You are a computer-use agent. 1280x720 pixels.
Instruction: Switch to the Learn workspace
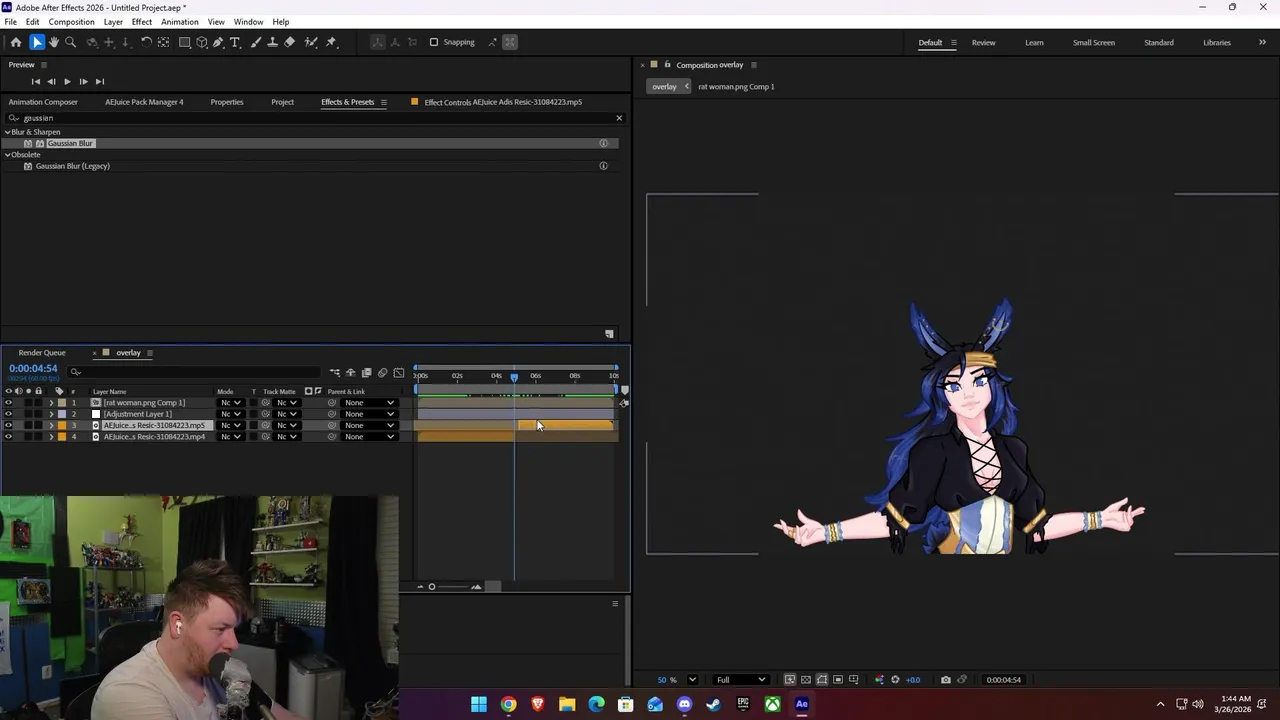click(1034, 42)
